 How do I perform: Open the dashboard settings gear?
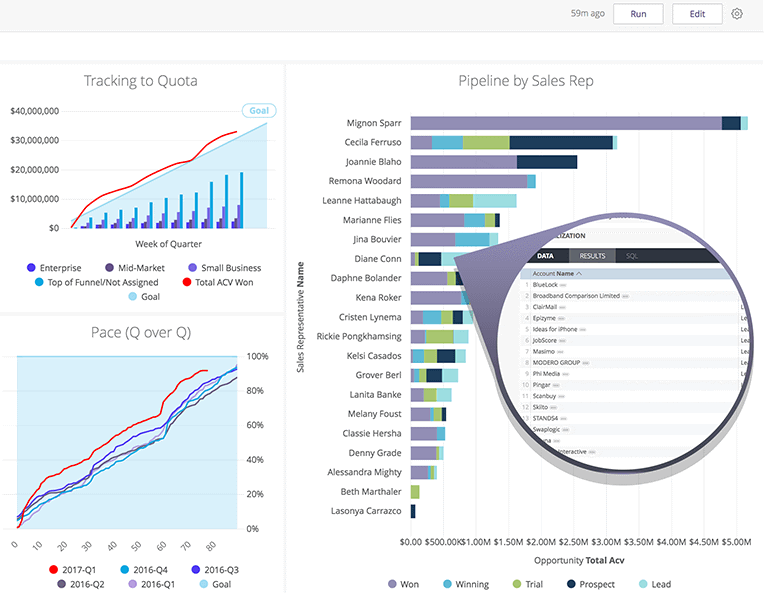pyautogui.click(x=738, y=14)
